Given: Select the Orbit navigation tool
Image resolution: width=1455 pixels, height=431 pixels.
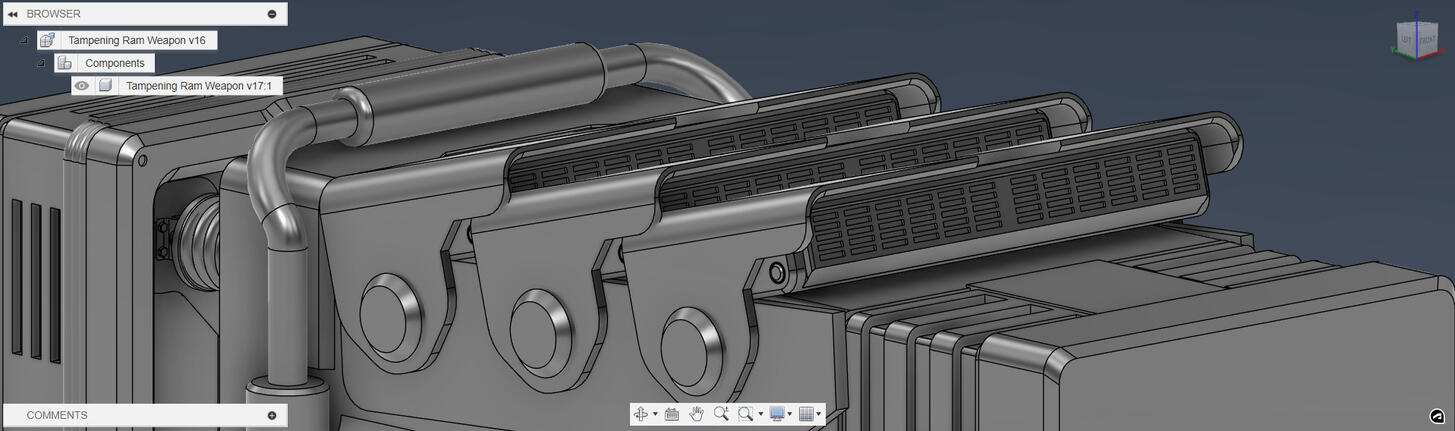Looking at the screenshot, I should point(641,414).
